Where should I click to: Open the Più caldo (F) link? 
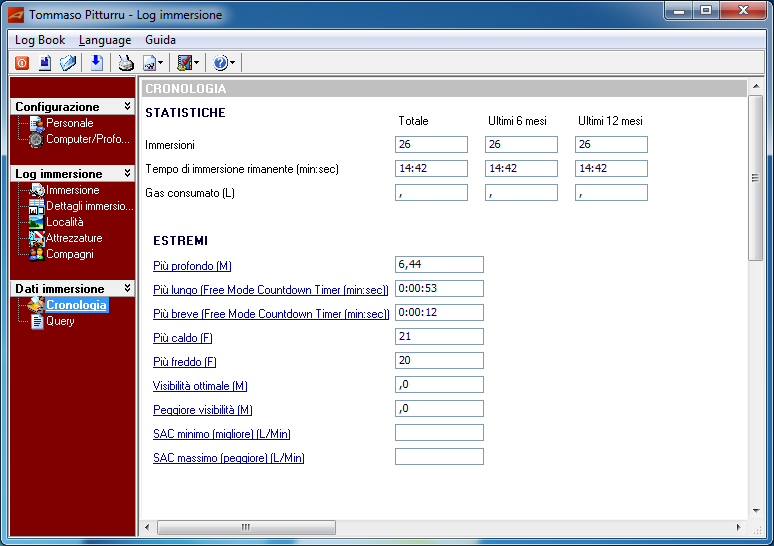click(x=183, y=338)
